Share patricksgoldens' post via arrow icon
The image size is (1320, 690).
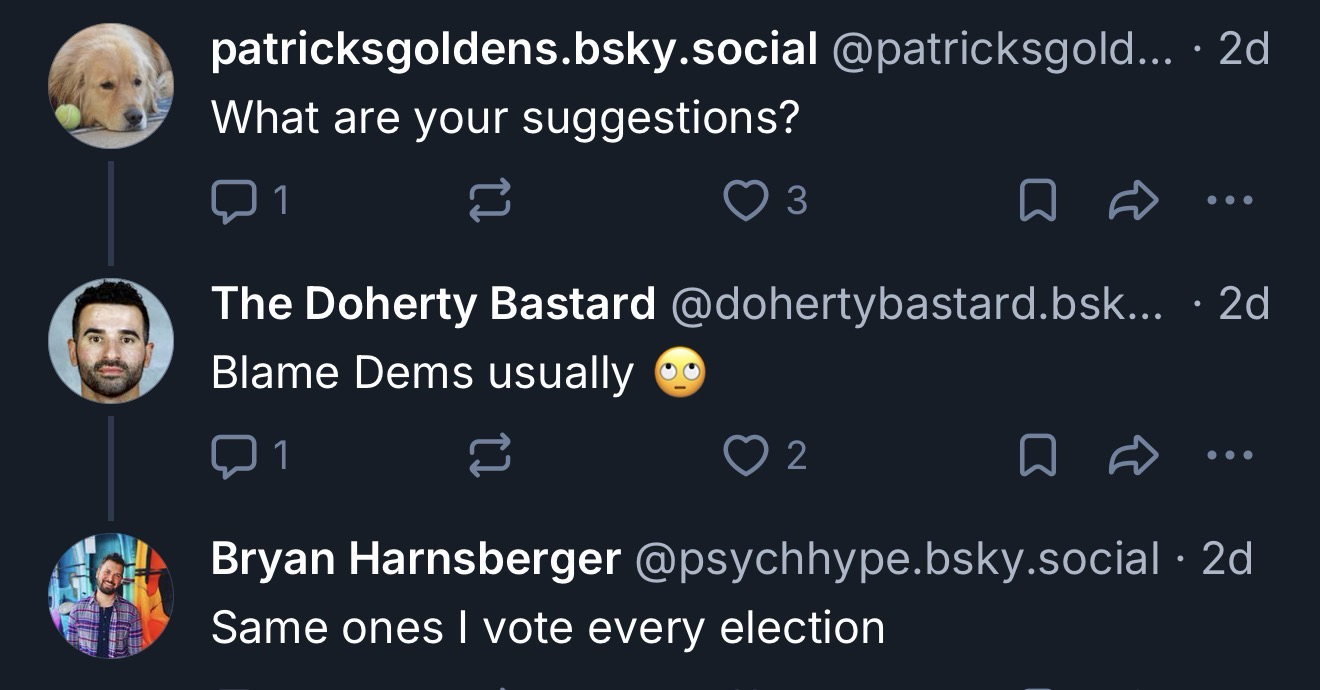1133,202
